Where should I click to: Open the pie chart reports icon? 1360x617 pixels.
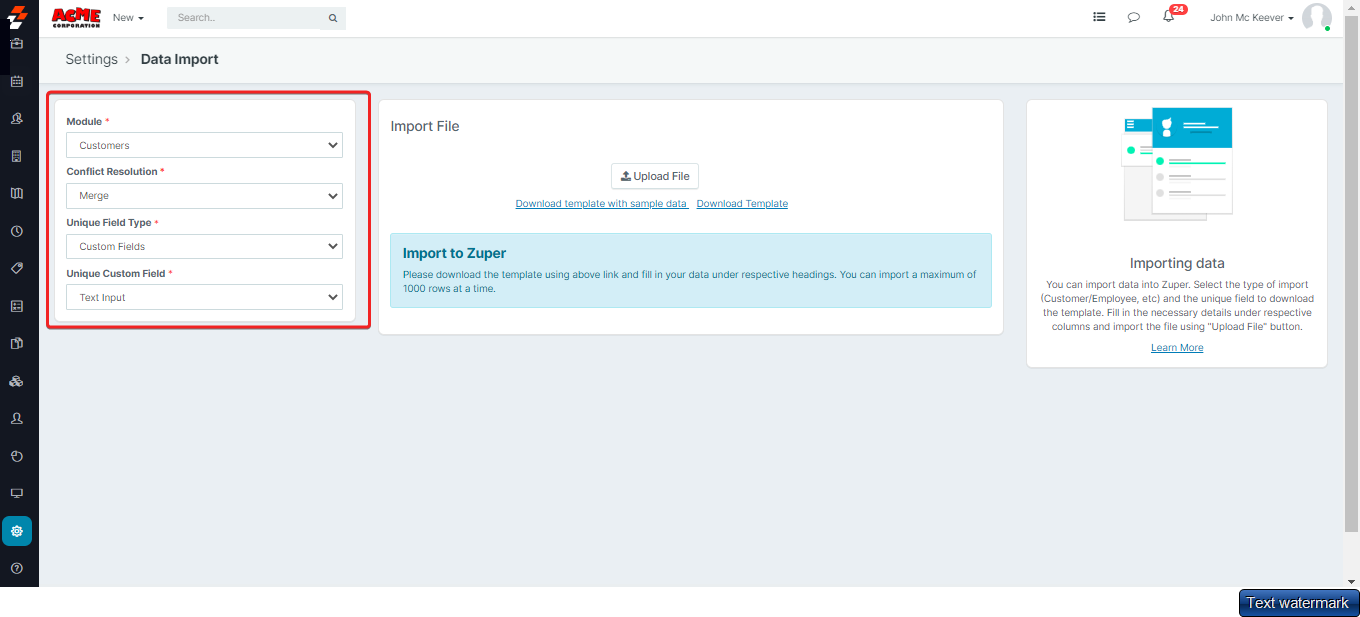17,456
